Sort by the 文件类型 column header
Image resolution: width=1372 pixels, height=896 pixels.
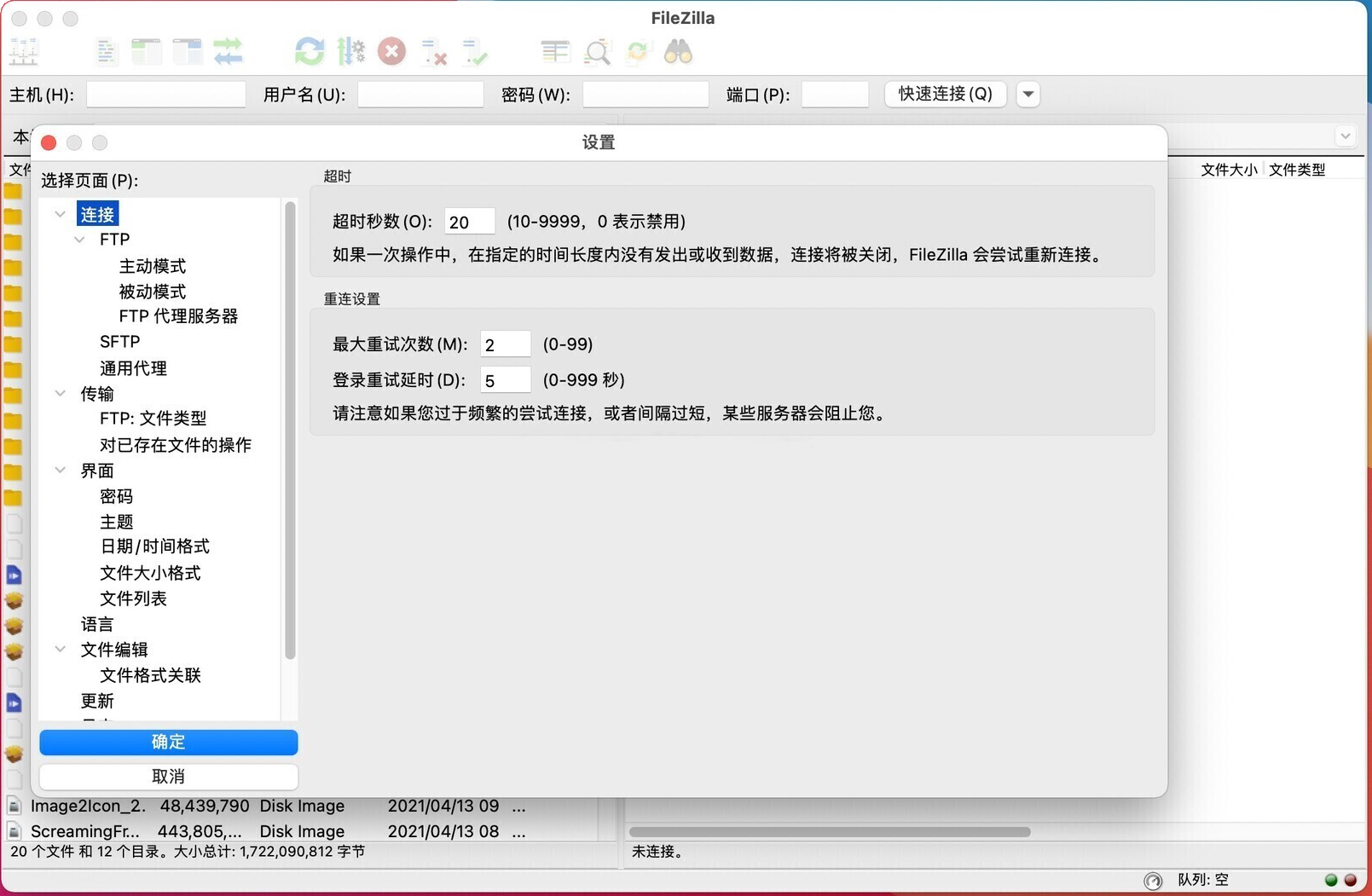1297,170
